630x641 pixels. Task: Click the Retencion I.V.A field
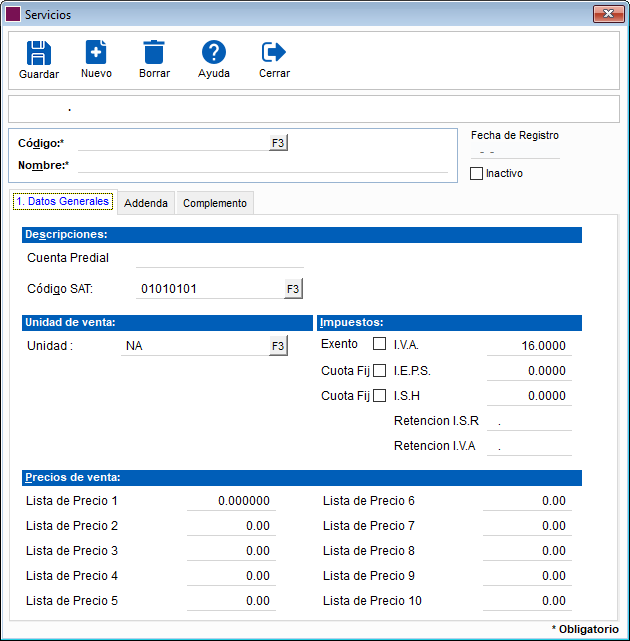coord(529,446)
